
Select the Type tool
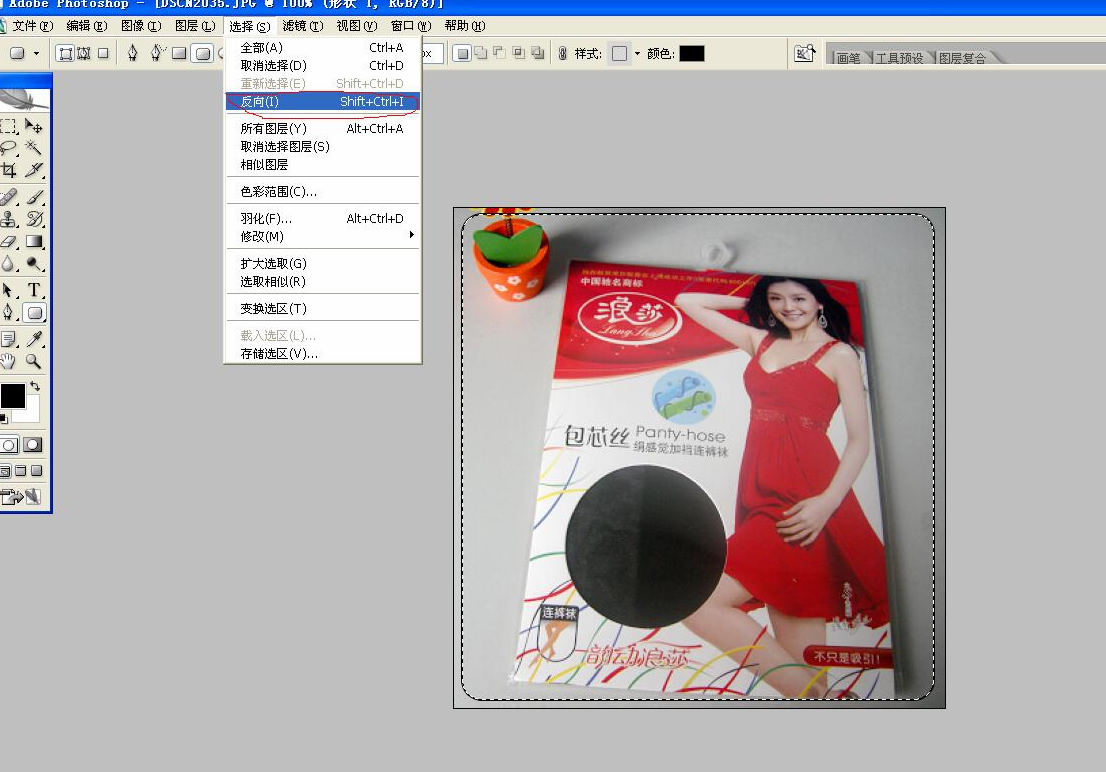pyautogui.click(x=33, y=290)
